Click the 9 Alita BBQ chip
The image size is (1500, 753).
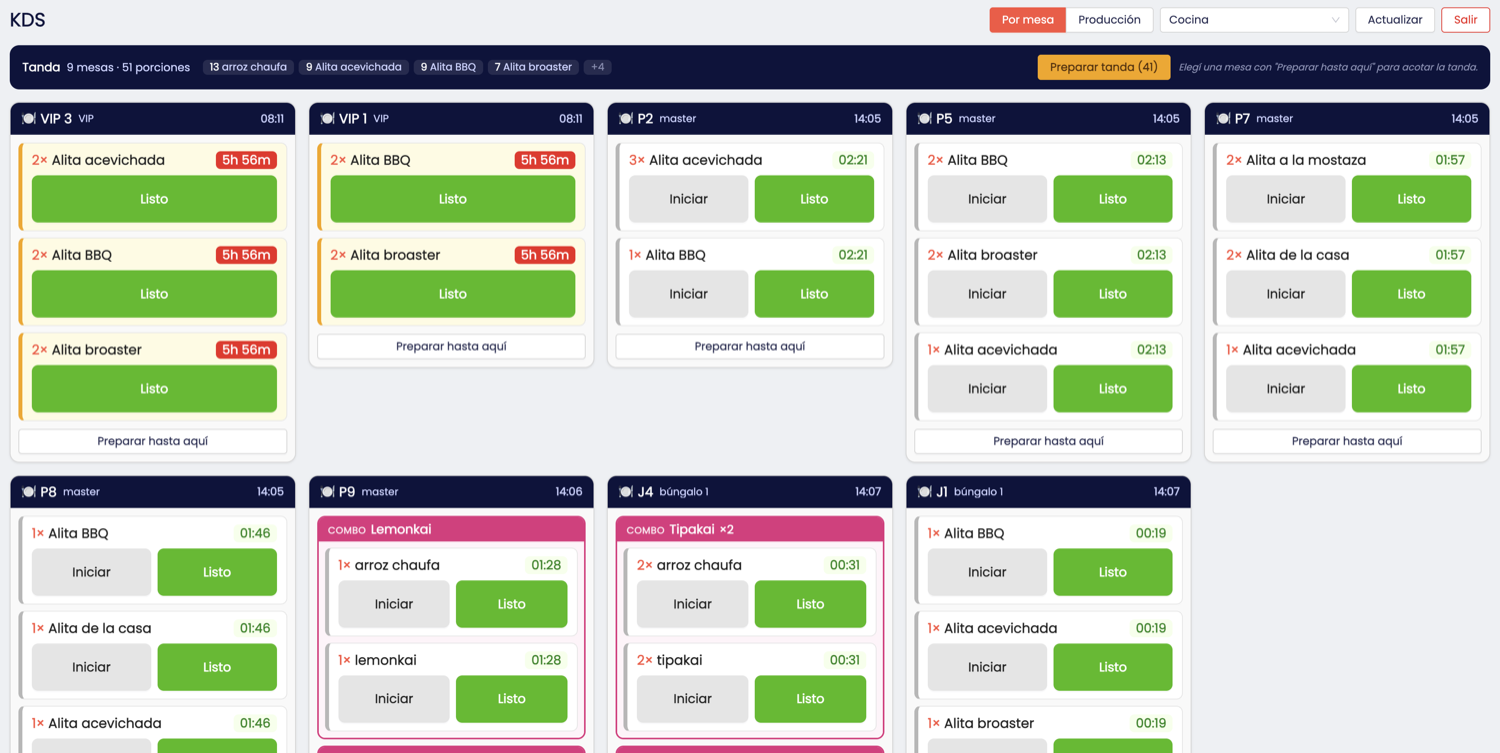[x=448, y=67]
